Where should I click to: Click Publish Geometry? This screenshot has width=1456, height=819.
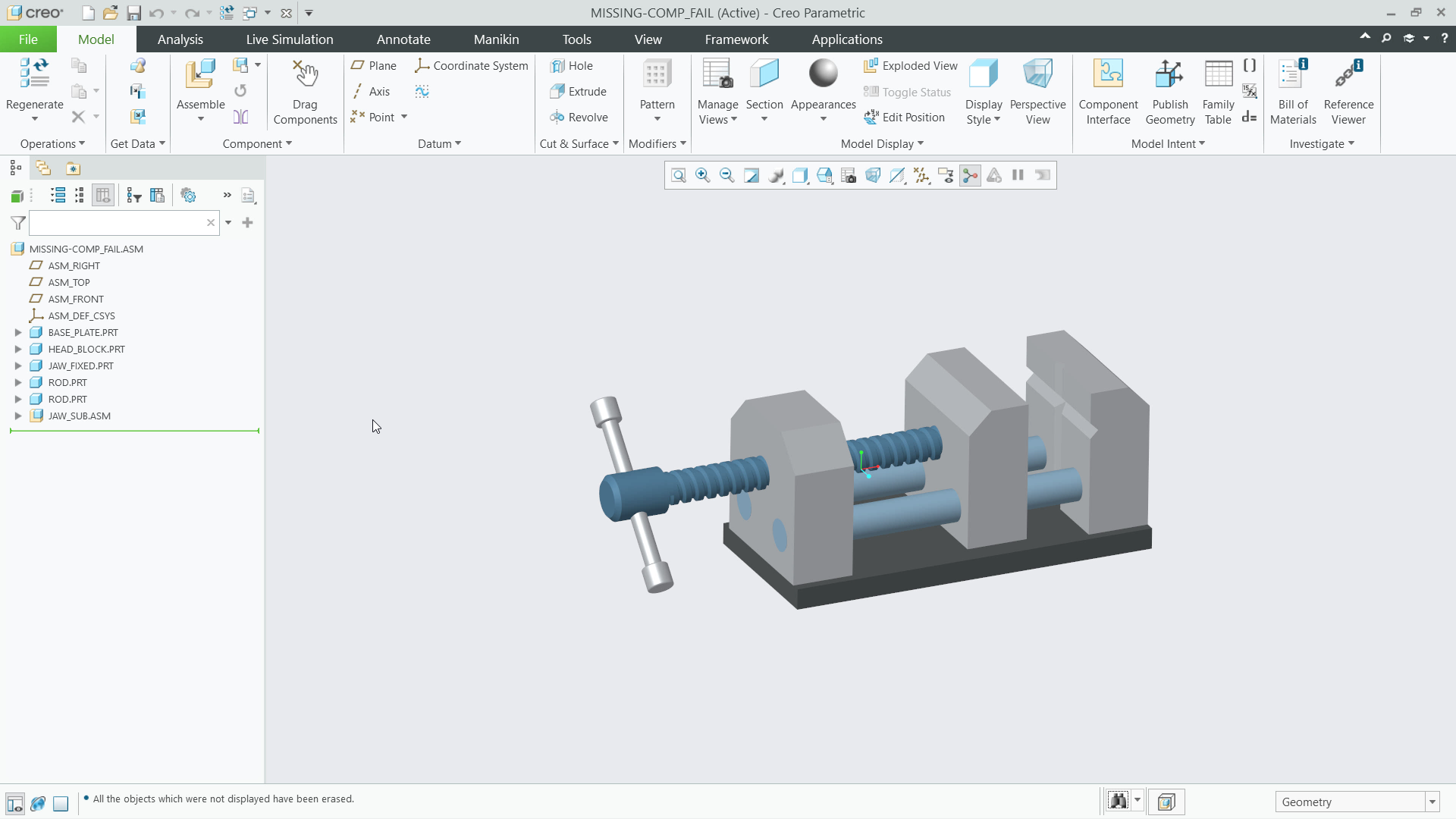[x=1170, y=92]
